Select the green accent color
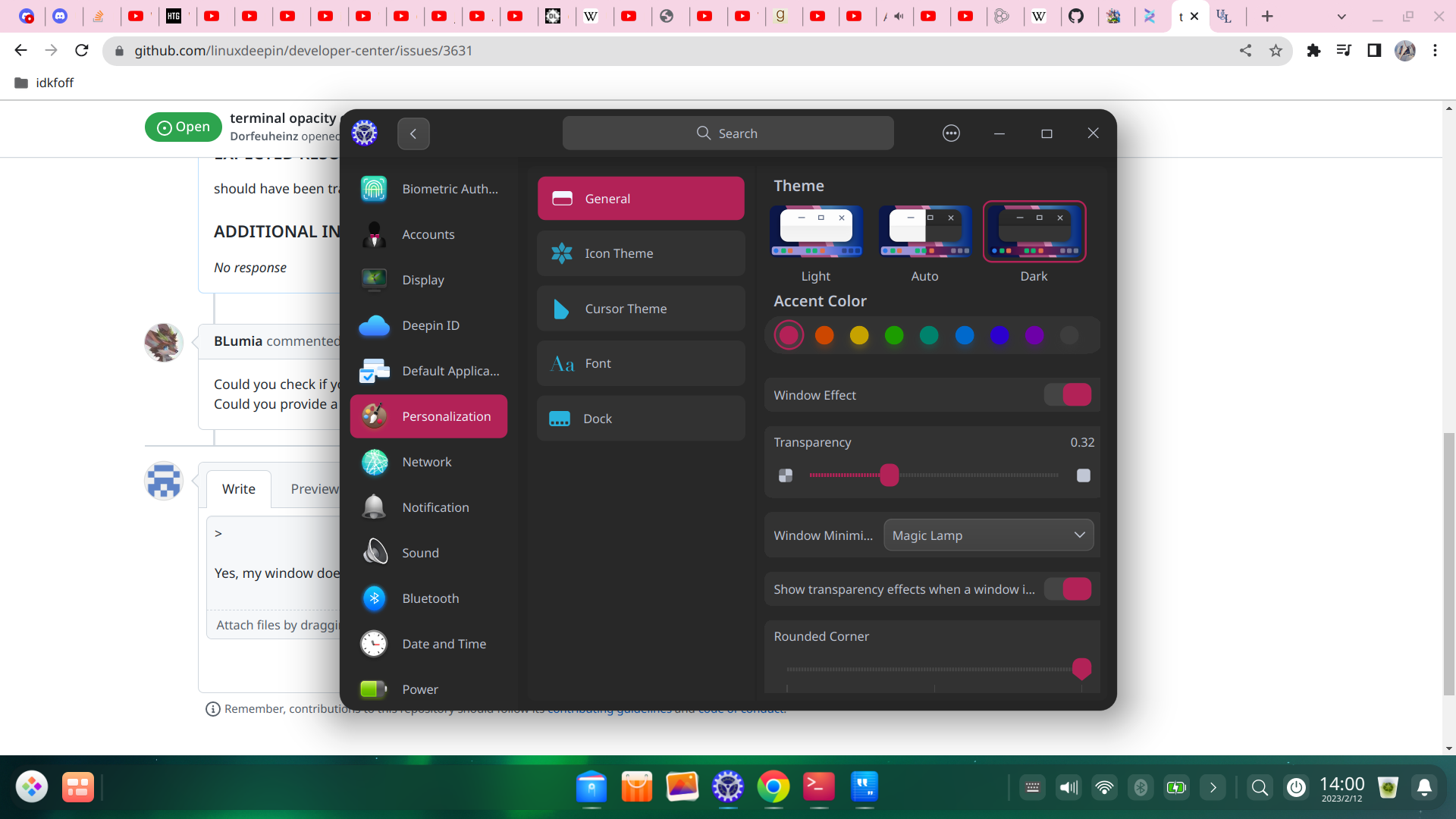This screenshot has height=819, width=1456. tap(894, 334)
